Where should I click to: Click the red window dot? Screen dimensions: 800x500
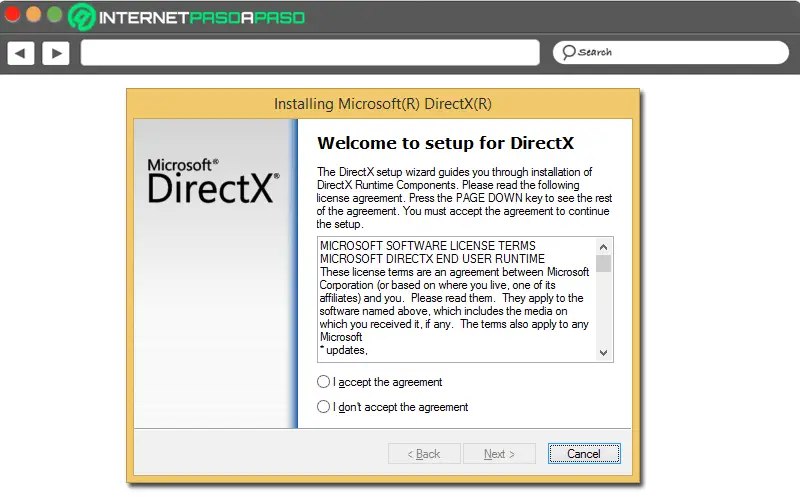point(12,14)
